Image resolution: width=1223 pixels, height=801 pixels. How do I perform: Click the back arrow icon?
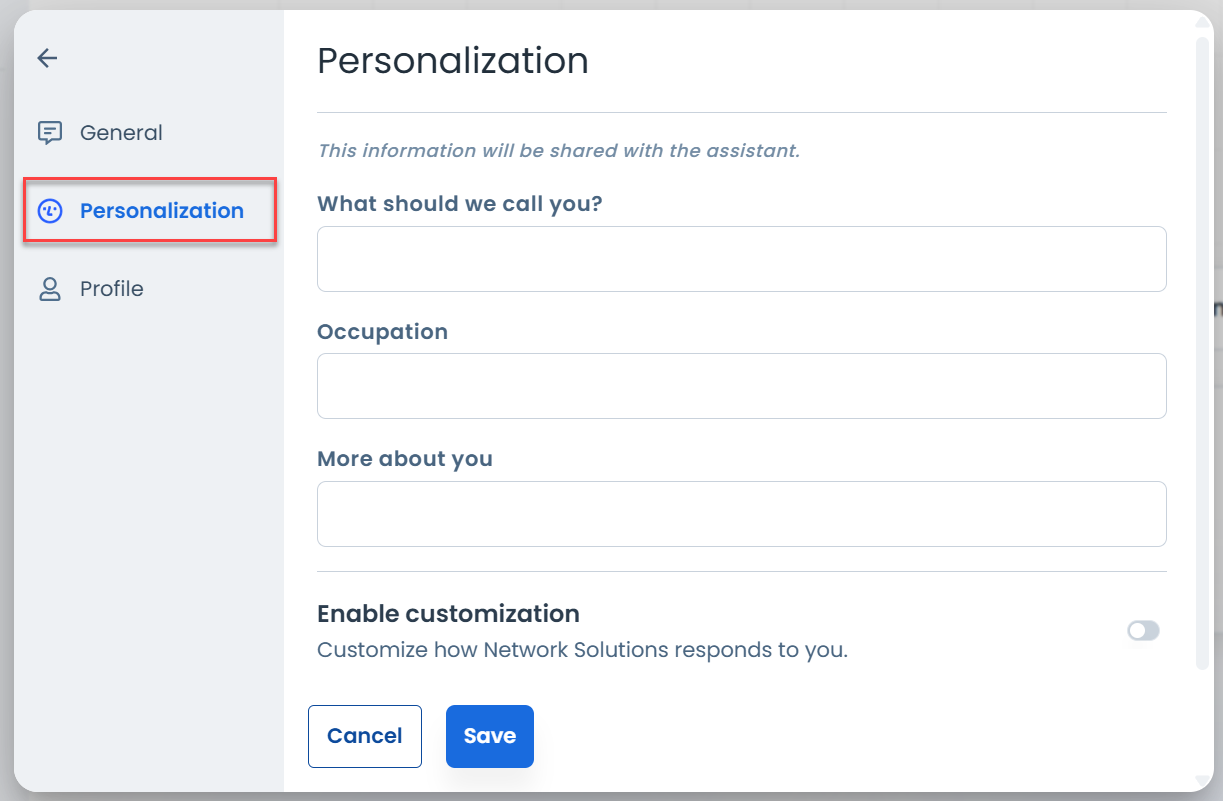47,58
